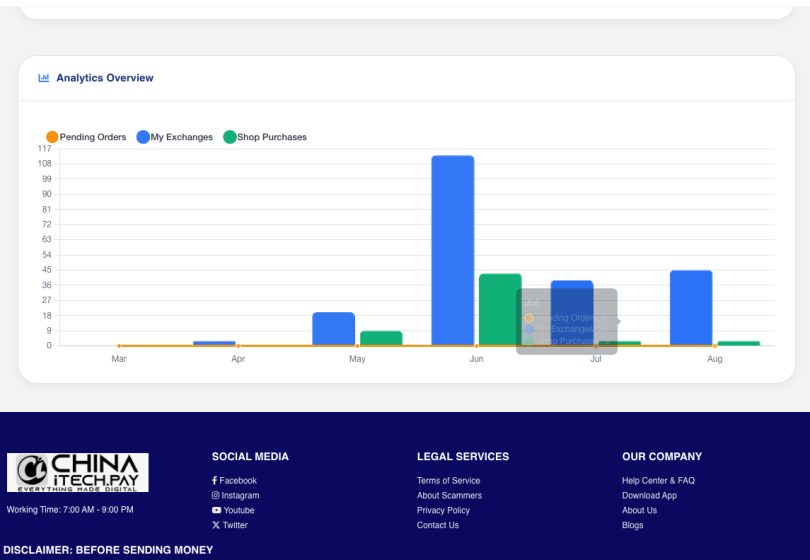Visit the Blogs page

pos(632,526)
